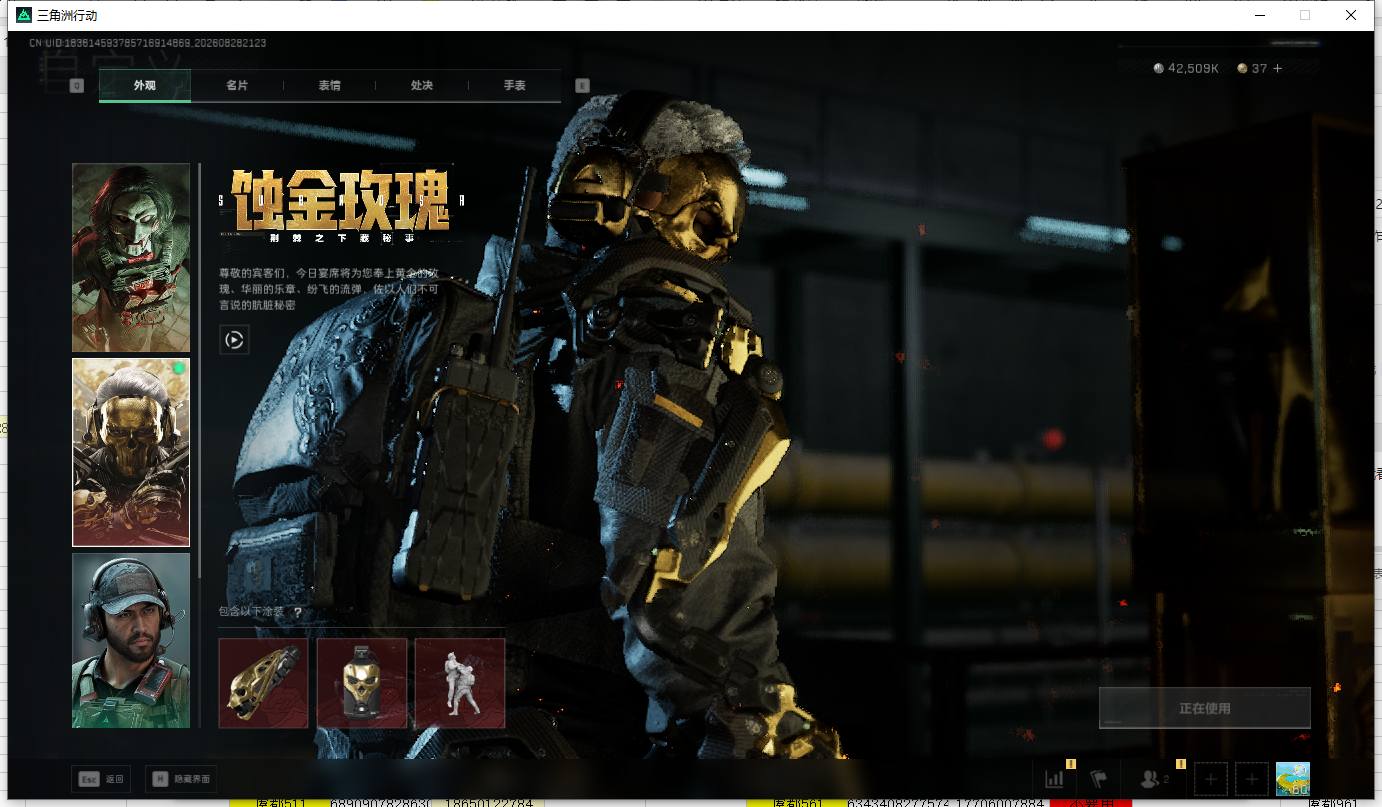Viewport: 1382px width, 807px height.
Task: Click the Q previous-tab key icon
Action: pyautogui.click(x=77, y=86)
